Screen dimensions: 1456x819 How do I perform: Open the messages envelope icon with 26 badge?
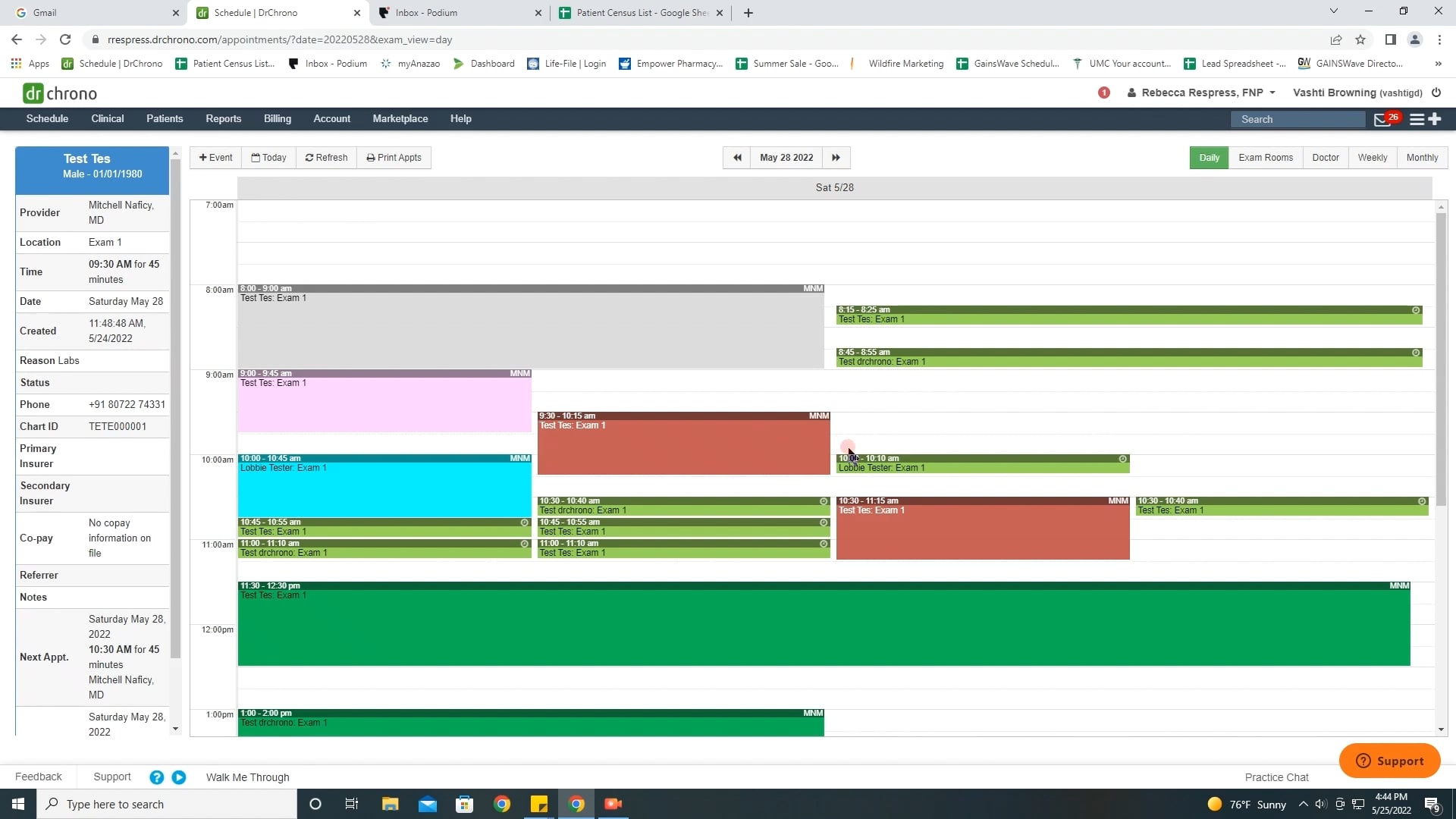pyautogui.click(x=1382, y=119)
